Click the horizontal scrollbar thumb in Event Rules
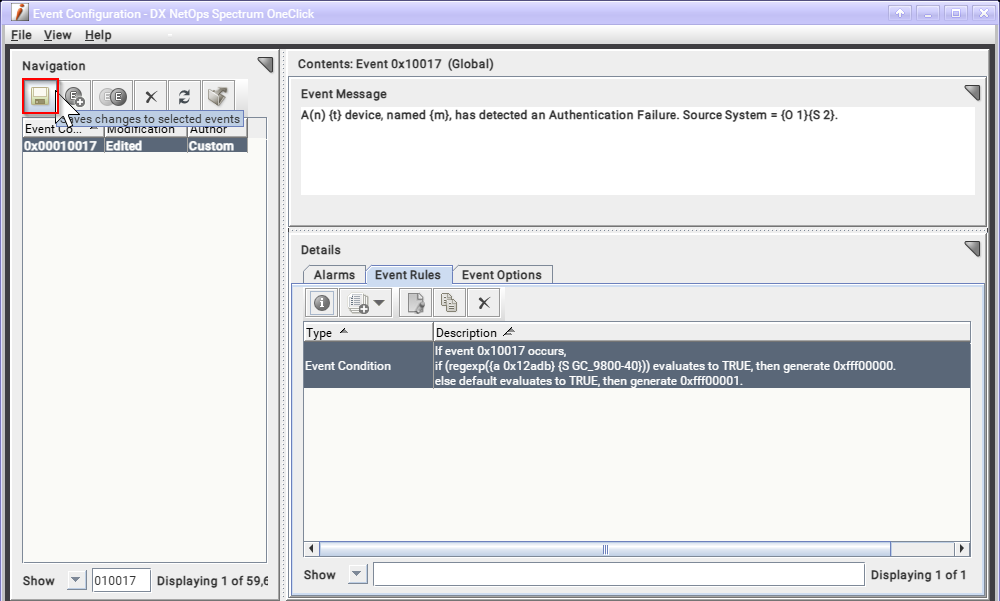The width and height of the screenshot is (1000, 601). click(x=605, y=549)
